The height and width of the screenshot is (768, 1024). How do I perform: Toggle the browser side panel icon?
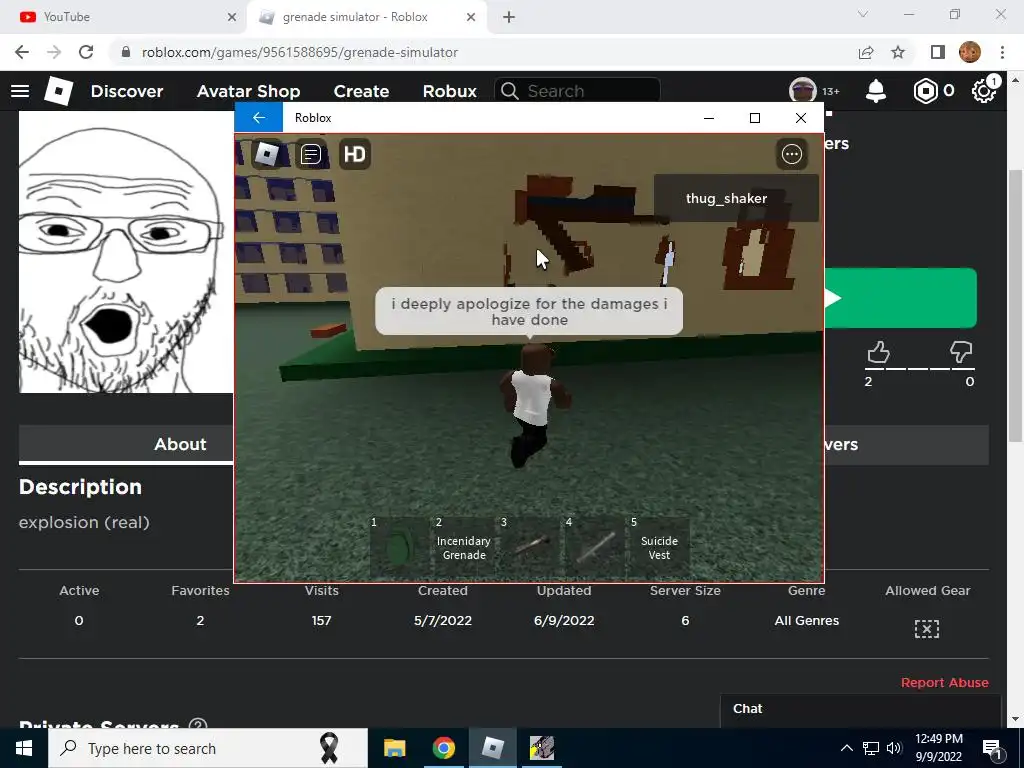coord(938,52)
